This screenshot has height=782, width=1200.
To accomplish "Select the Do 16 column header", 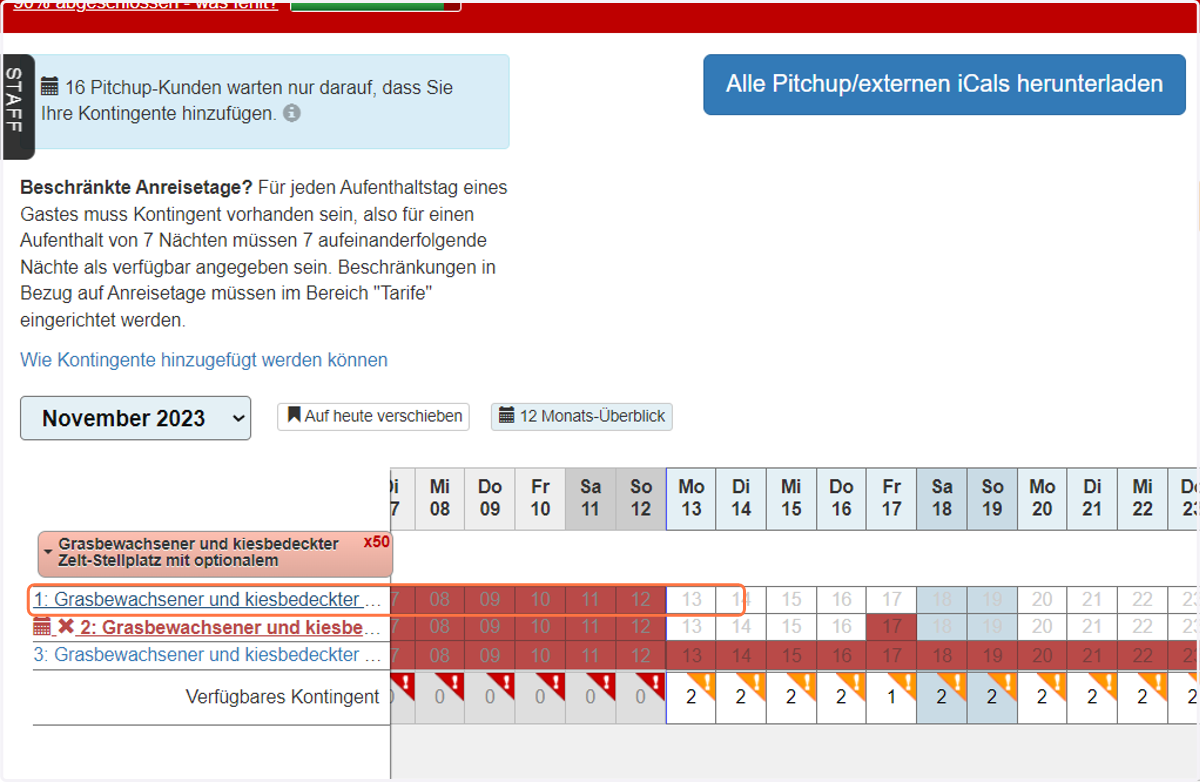I will (841, 498).
